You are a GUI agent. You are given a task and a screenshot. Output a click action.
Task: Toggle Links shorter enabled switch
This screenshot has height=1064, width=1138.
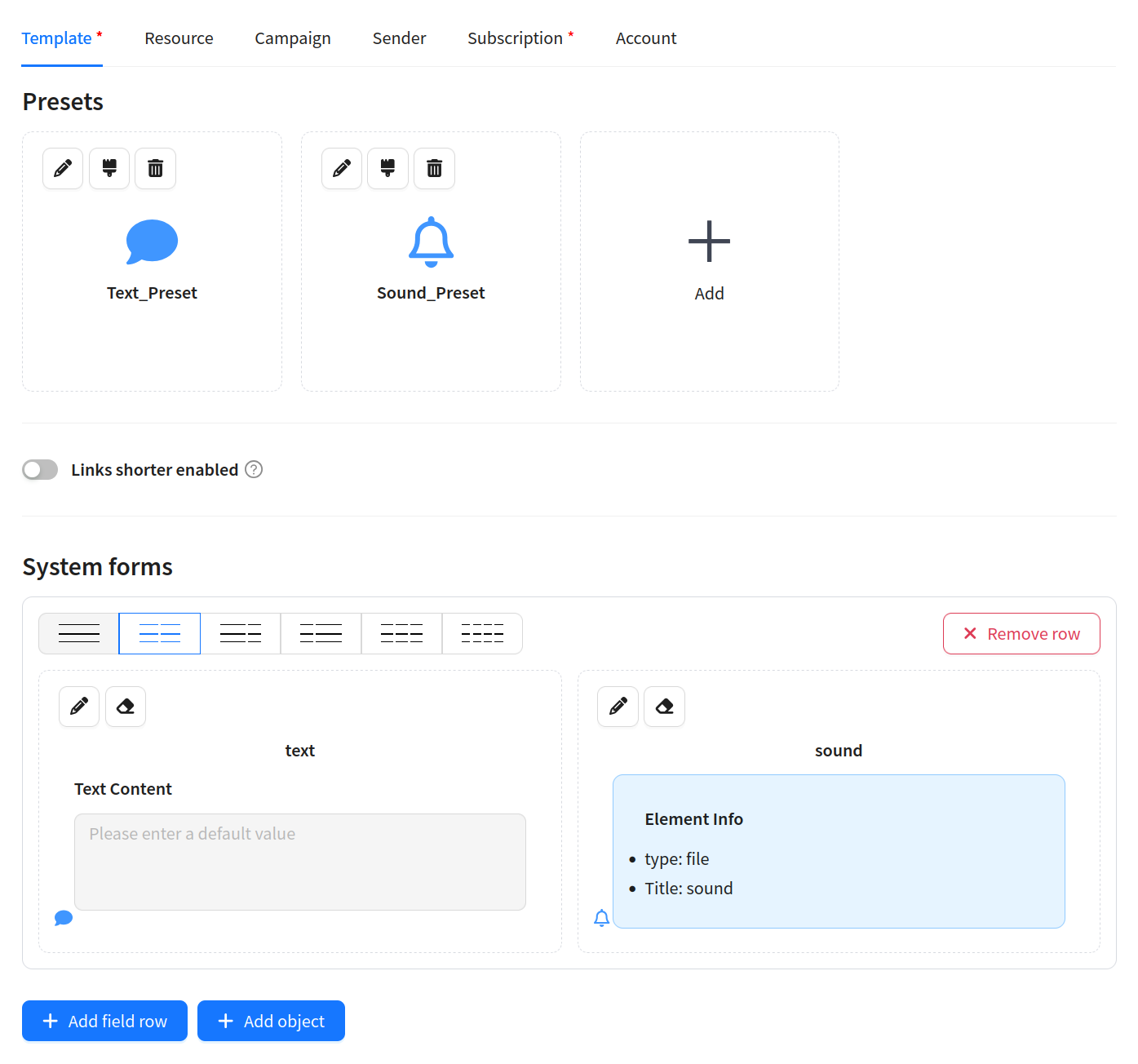tap(40, 470)
